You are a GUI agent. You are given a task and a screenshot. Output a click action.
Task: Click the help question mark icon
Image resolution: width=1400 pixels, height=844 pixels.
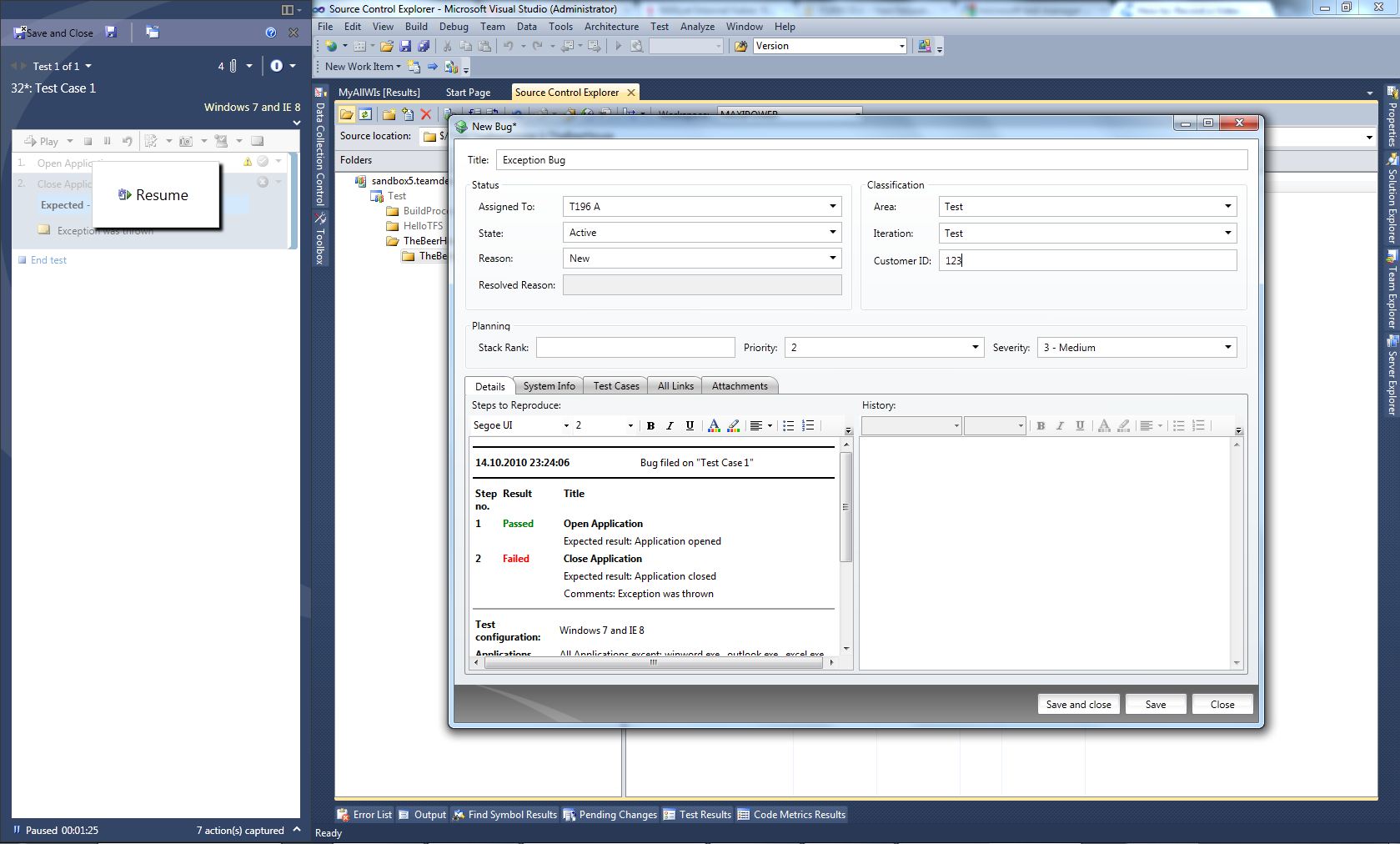point(270,33)
